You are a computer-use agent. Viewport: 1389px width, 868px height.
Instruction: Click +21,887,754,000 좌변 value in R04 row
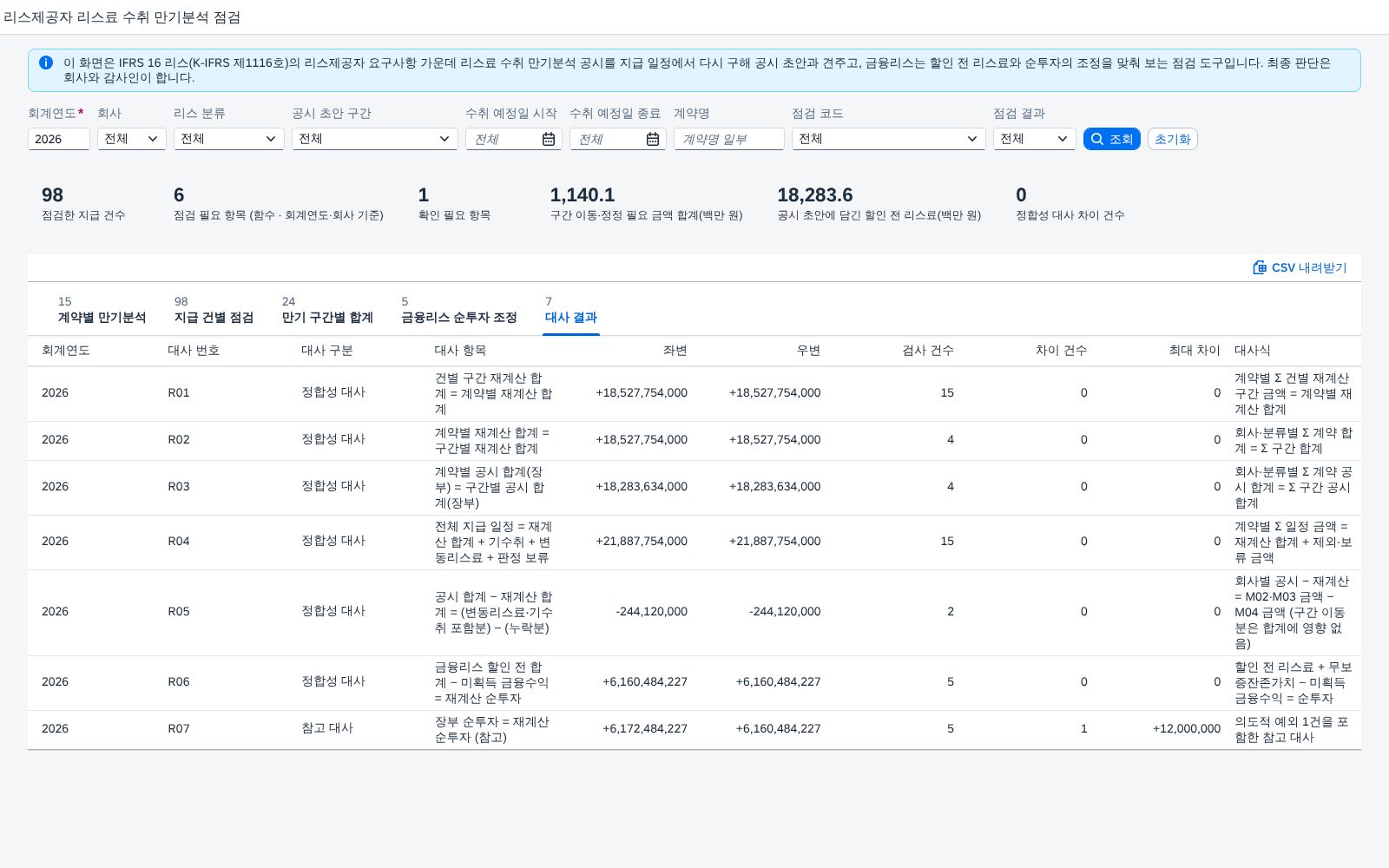tap(642, 542)
